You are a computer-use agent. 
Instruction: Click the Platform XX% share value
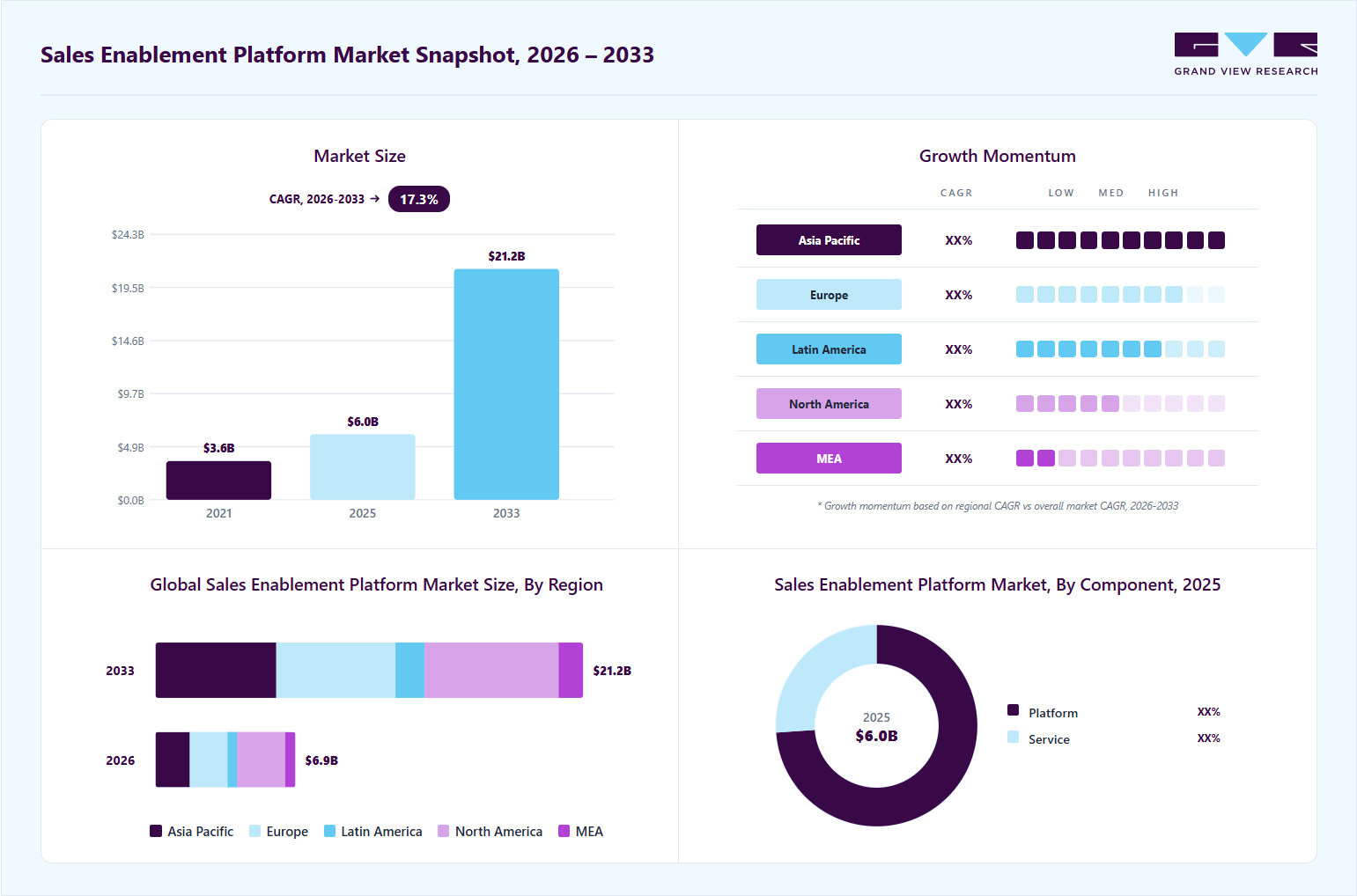pyautogui.click(x=1208, y=712)
